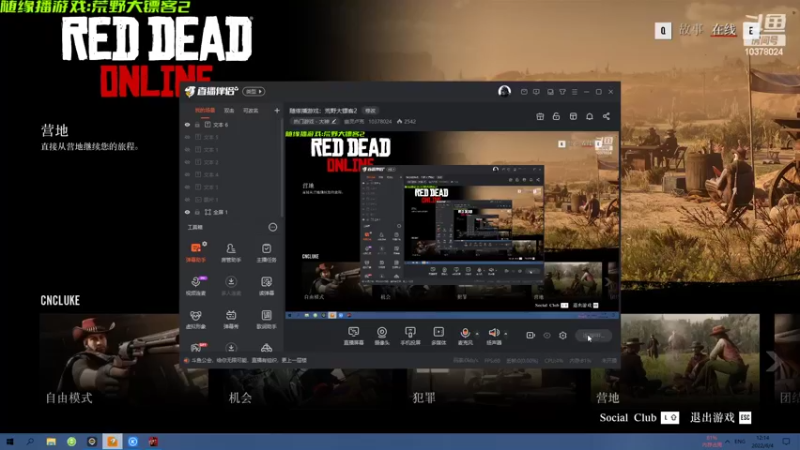The height and width of the screenshot is (450, 800).
Task: Open the 视频连麦 tool
Action: 195,286
